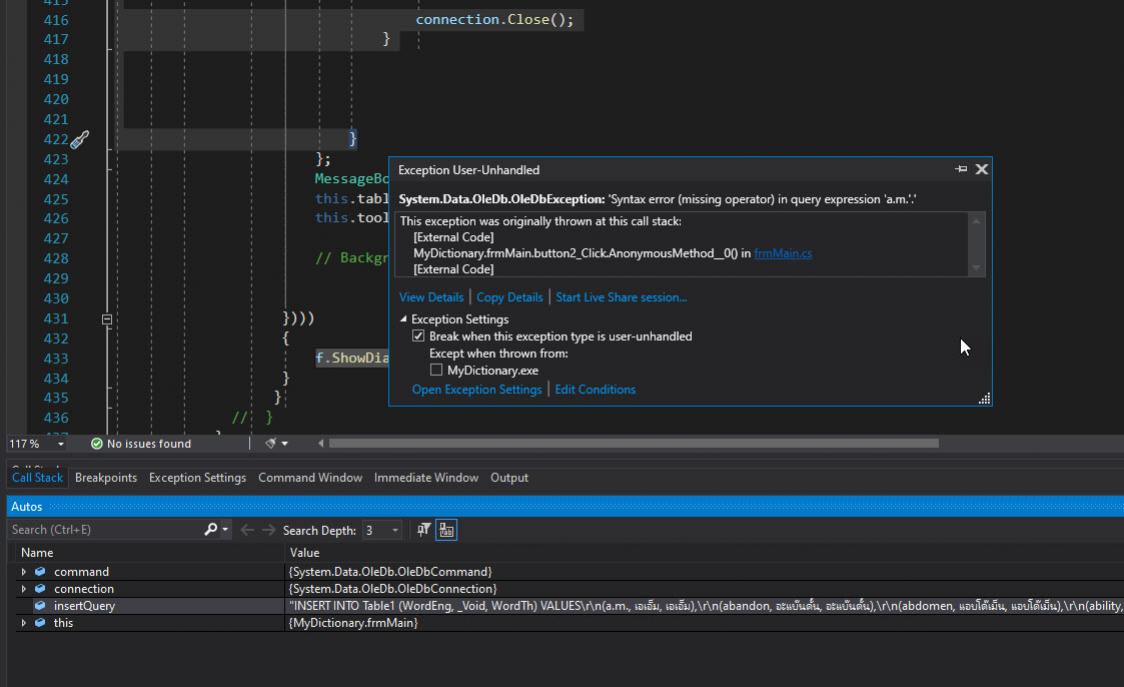The height and width of the screenshot is (687, 1124).
Task: Click the highlighted view toggle icon in Autos
Action: coord(446,530)
